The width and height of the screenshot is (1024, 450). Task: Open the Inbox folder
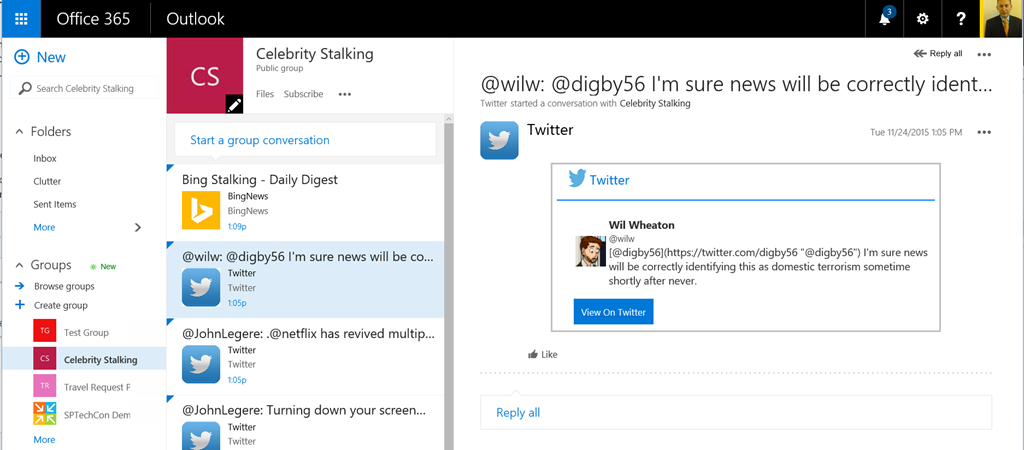point(45,158)
